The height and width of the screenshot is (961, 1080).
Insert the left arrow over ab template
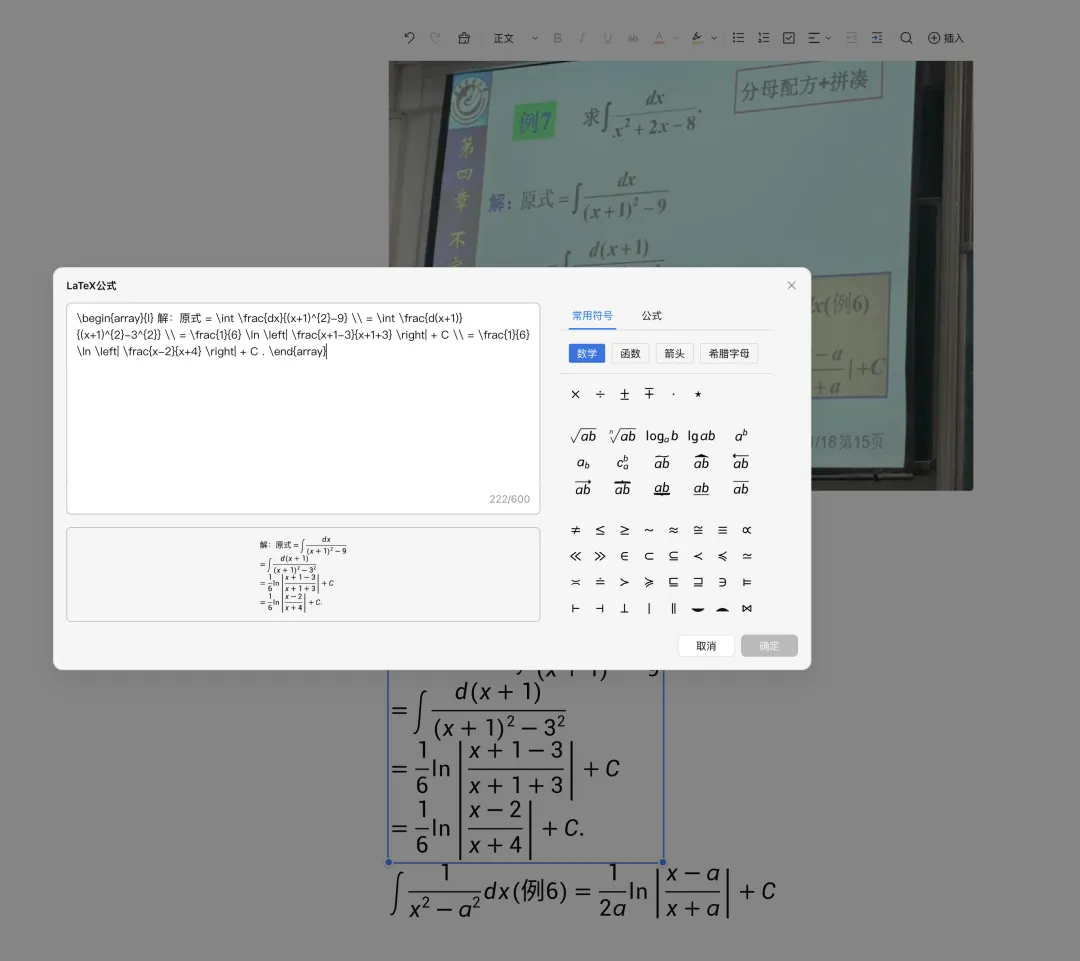click(x=740, y=462)
